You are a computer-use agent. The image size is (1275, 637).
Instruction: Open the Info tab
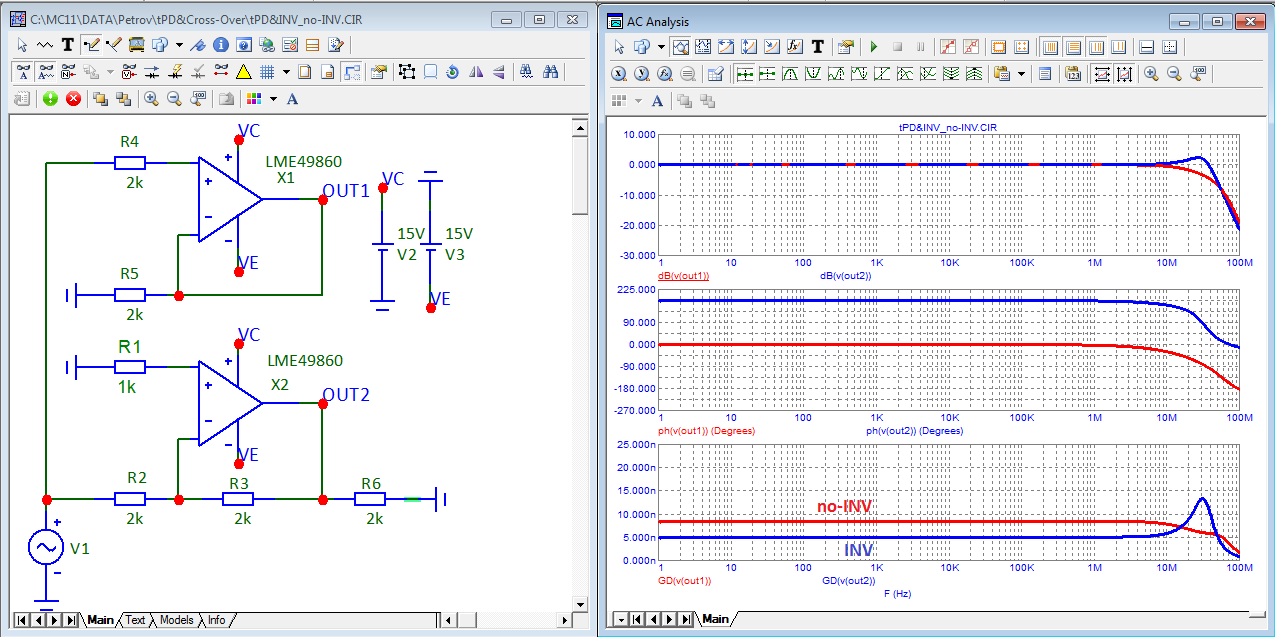coord(216,620)
